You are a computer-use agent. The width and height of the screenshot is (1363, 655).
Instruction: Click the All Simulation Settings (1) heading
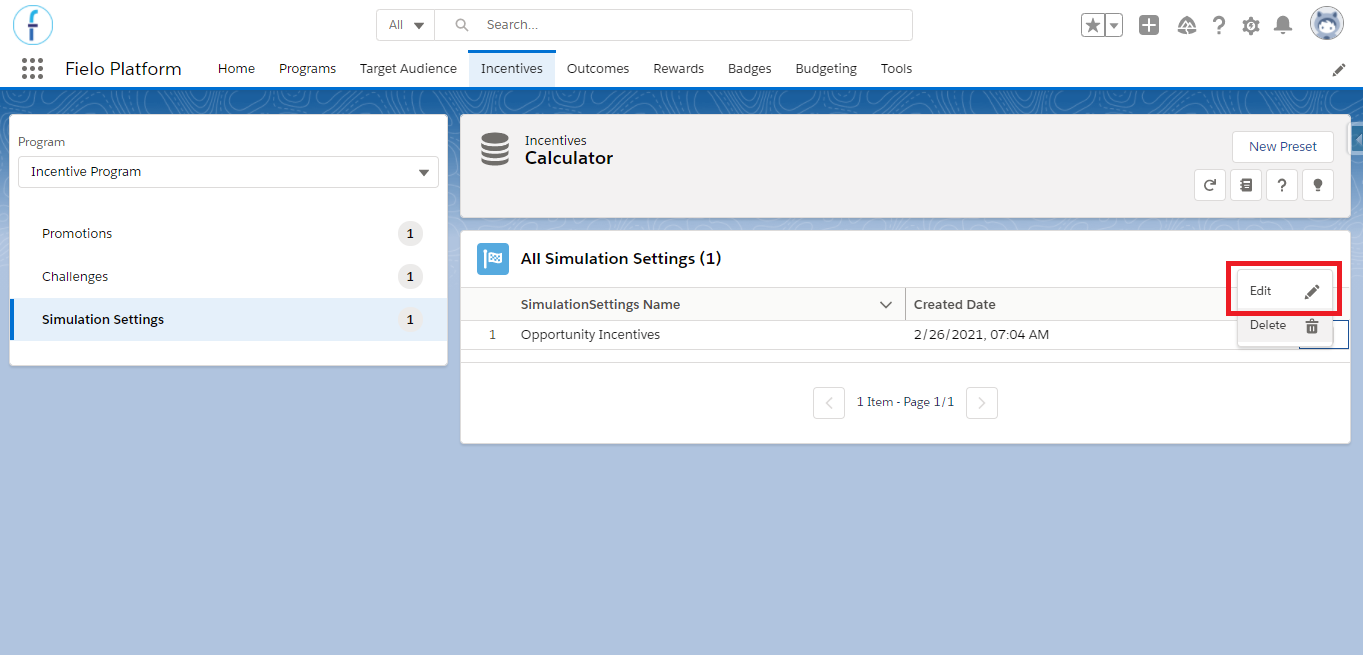pyautogui.click(x=621, y=259)
